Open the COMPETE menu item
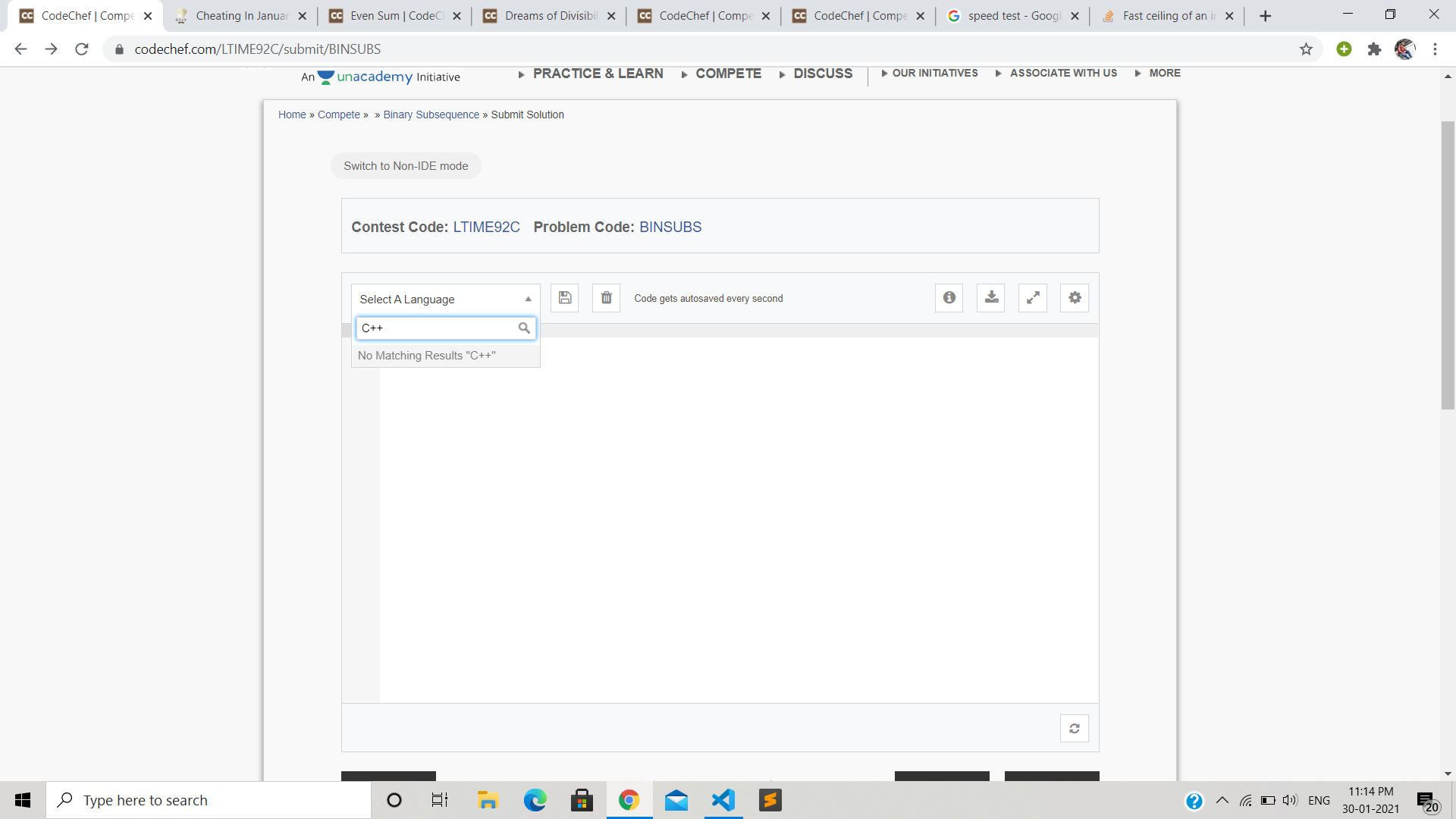This screenshot has width=1456, height=819. pos(728,73)
